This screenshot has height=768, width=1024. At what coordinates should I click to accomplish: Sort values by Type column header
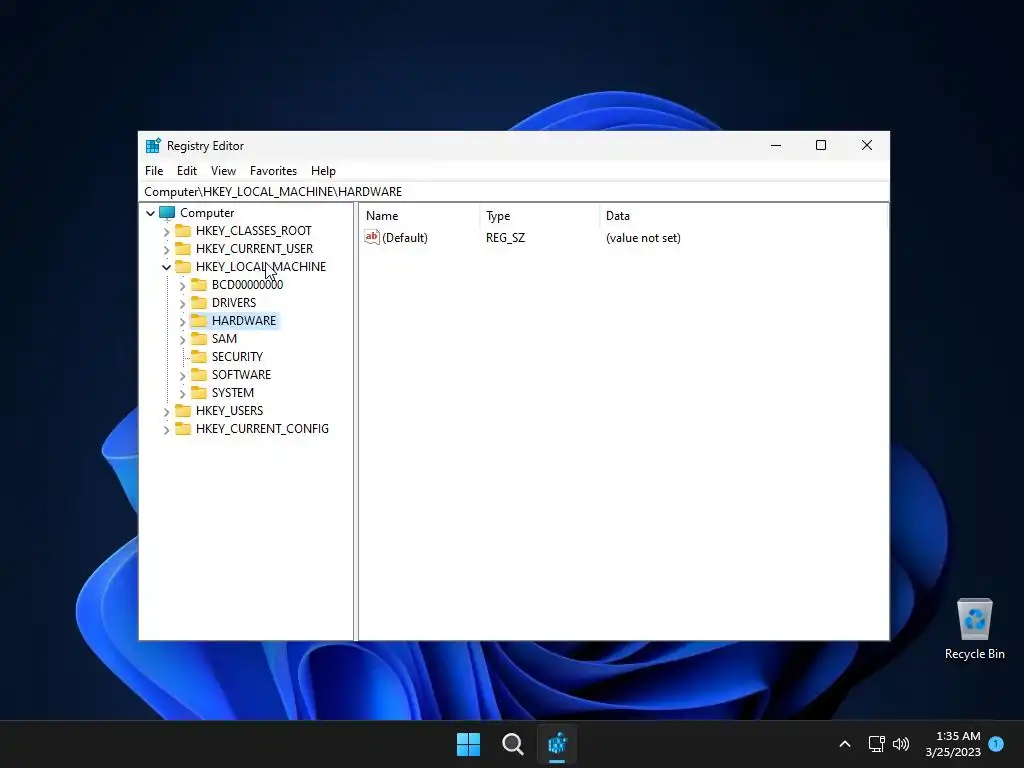pyautogui.click(x=539, y=216)
